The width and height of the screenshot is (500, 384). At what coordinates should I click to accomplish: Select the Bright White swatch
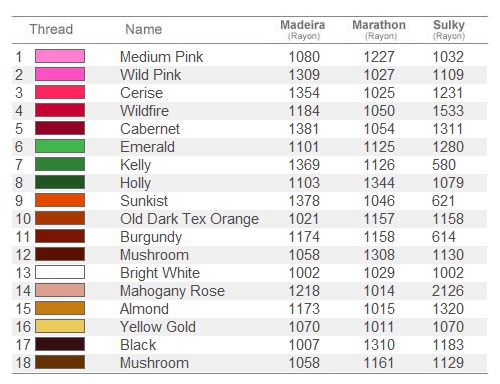click(60, 272)
